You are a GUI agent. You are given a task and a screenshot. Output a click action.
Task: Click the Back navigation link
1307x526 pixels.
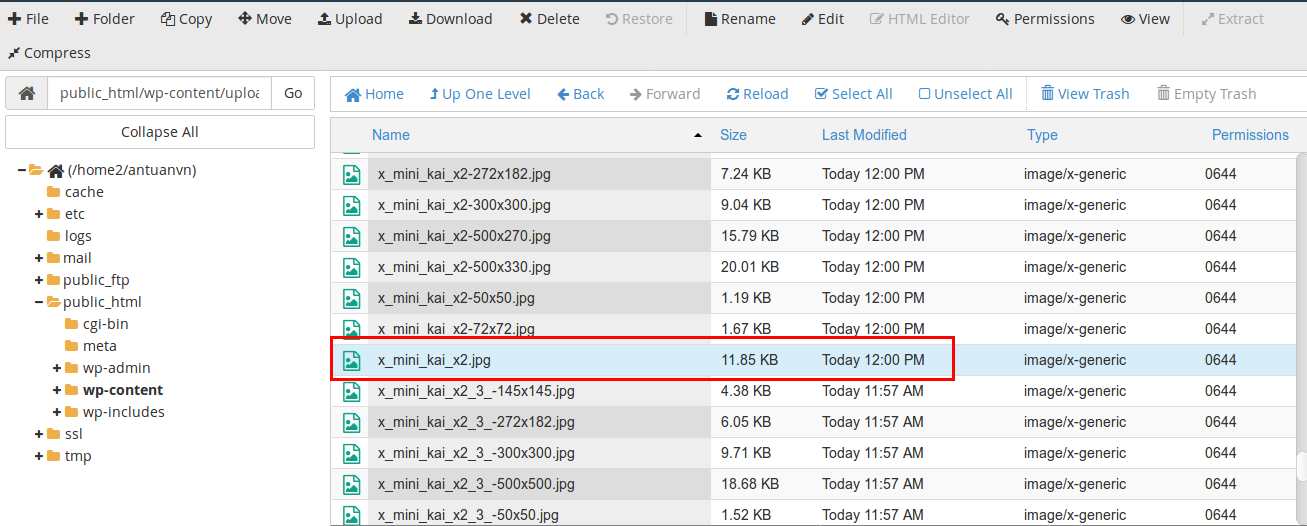click(x=580, y=94)
